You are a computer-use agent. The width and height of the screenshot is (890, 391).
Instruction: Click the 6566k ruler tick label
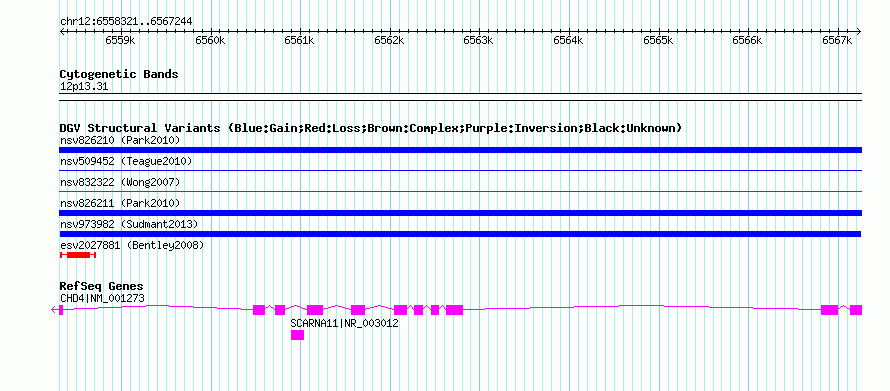pyautogui.click(x=748, y=40)
